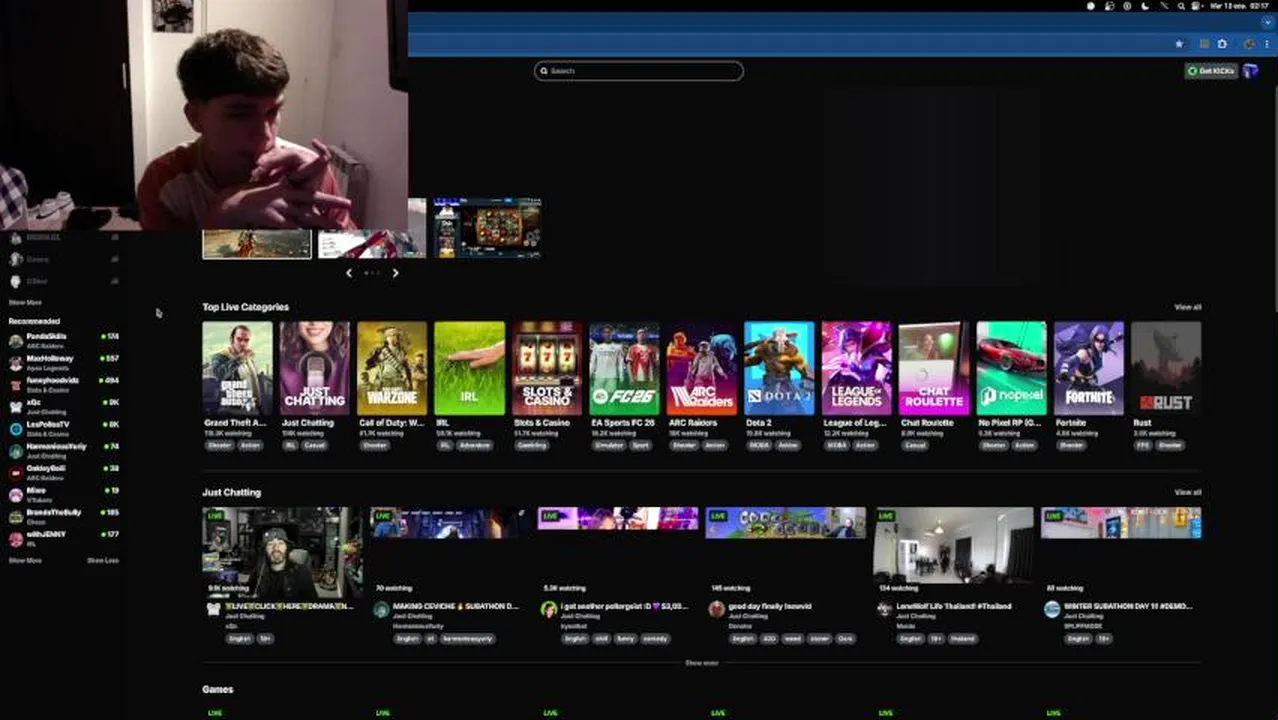
Task: Click the macOS date and time
Action: [1237, 6]
